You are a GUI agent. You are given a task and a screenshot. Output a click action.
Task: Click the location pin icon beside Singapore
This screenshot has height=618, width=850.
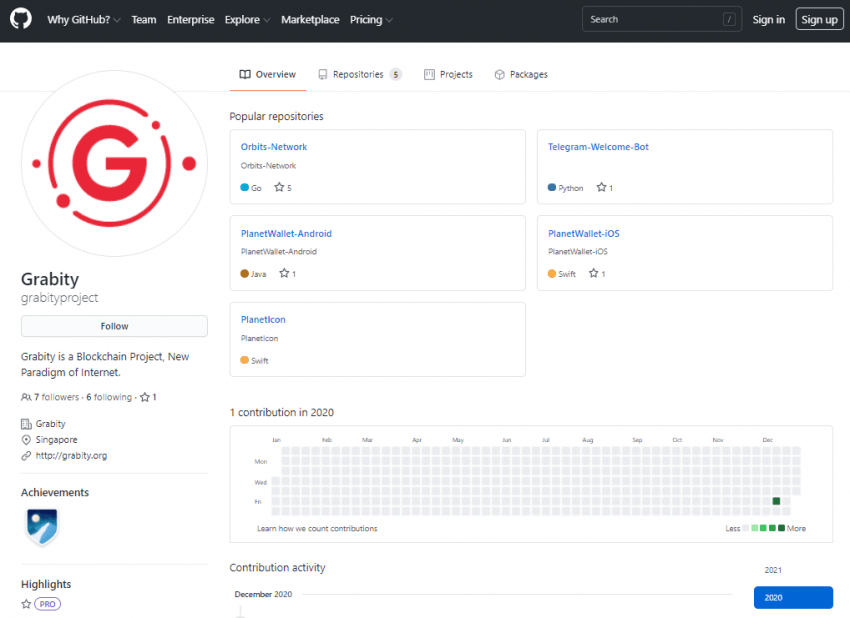point(26,440)
